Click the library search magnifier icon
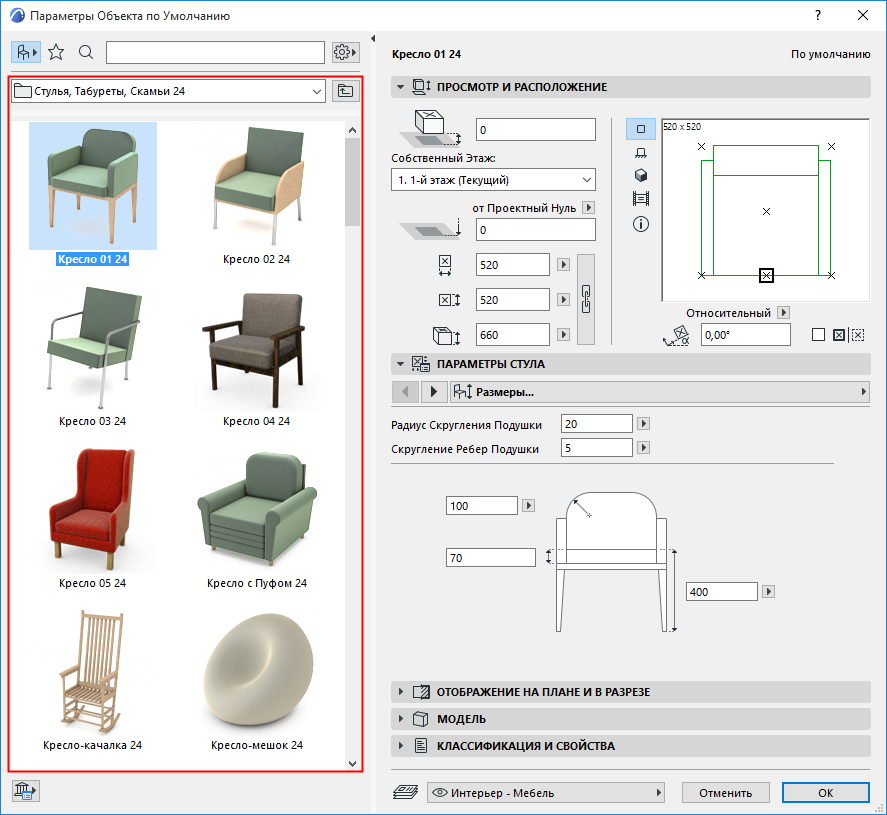The height and width of the screenshot is (815, 887). (x=86, y=52)
